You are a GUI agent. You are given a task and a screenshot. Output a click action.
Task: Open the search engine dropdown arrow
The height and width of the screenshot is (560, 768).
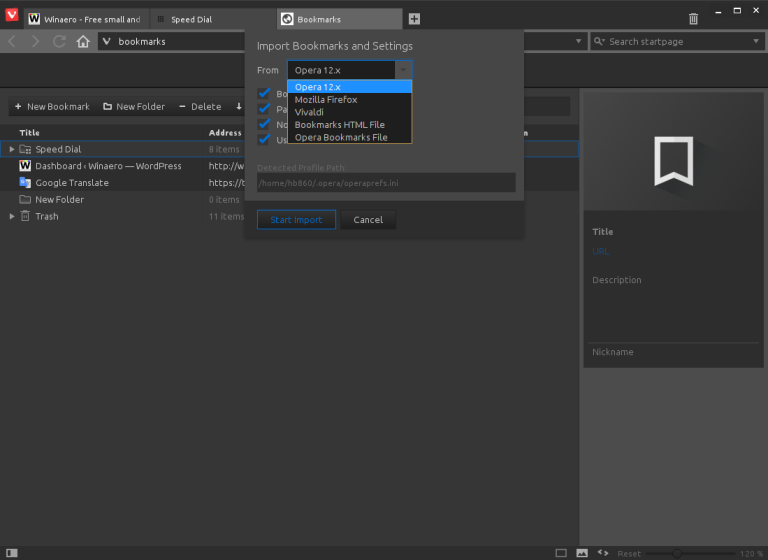756,42
